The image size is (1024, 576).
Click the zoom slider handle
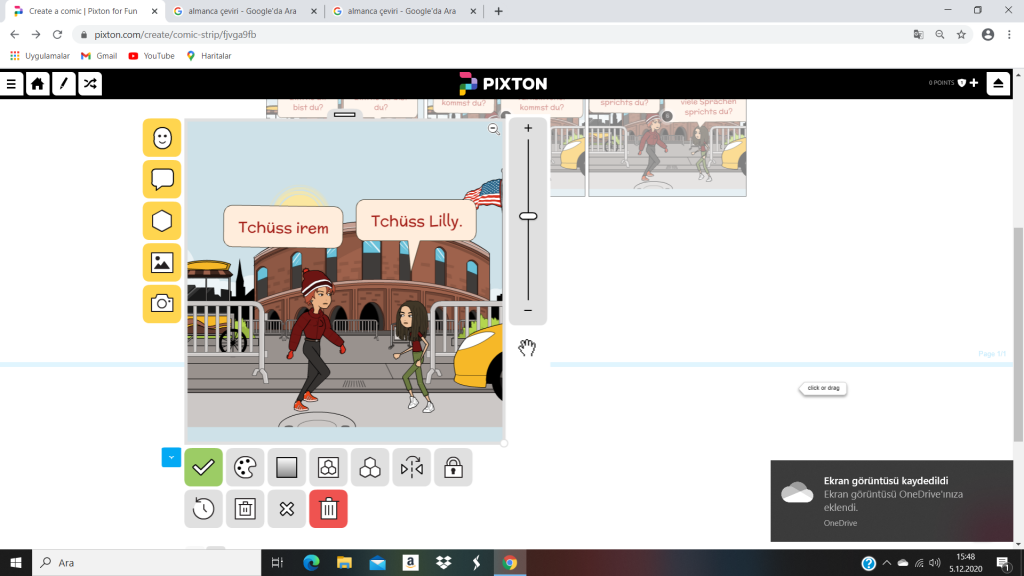click(x=528, y=216)
